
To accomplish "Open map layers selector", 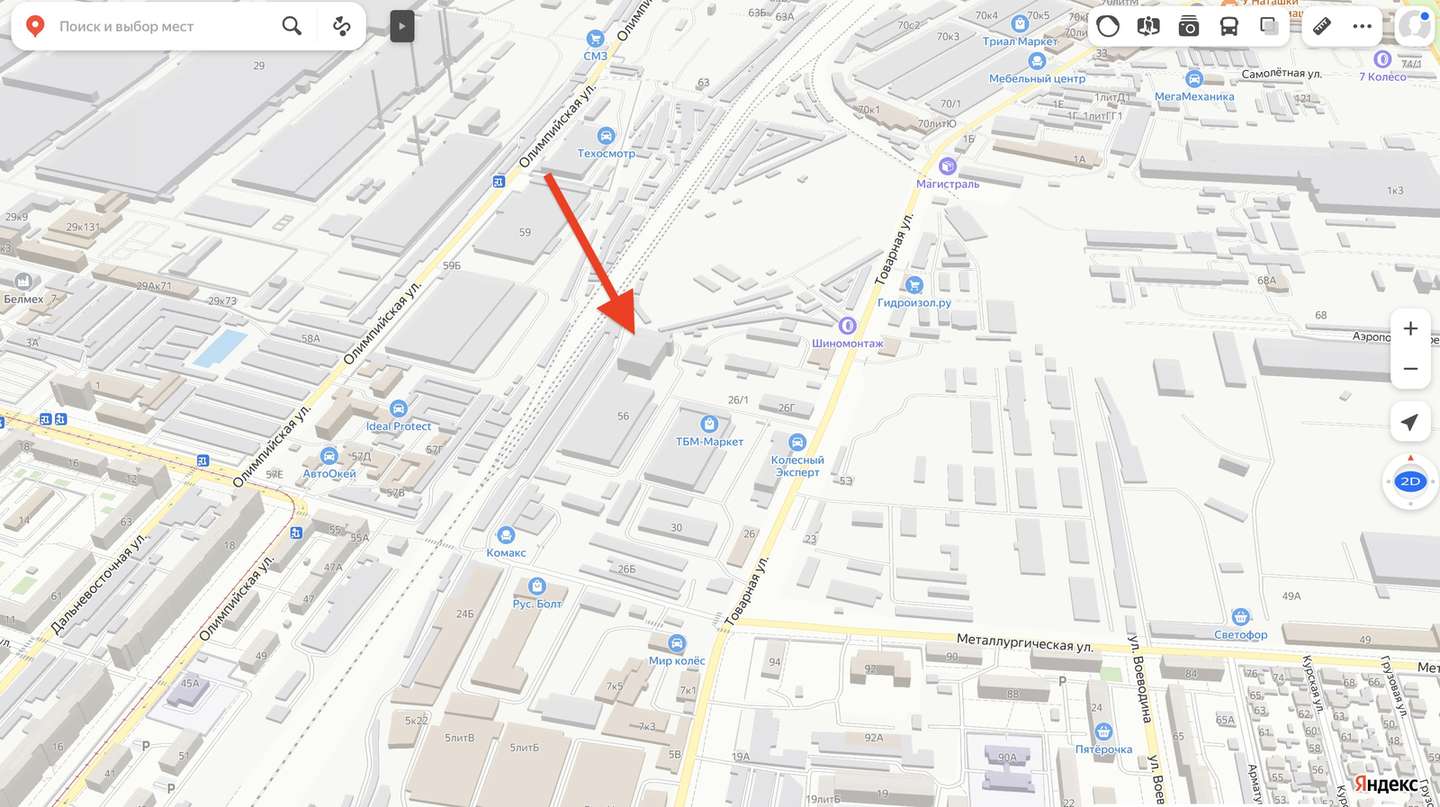I will pos(1269,26).
